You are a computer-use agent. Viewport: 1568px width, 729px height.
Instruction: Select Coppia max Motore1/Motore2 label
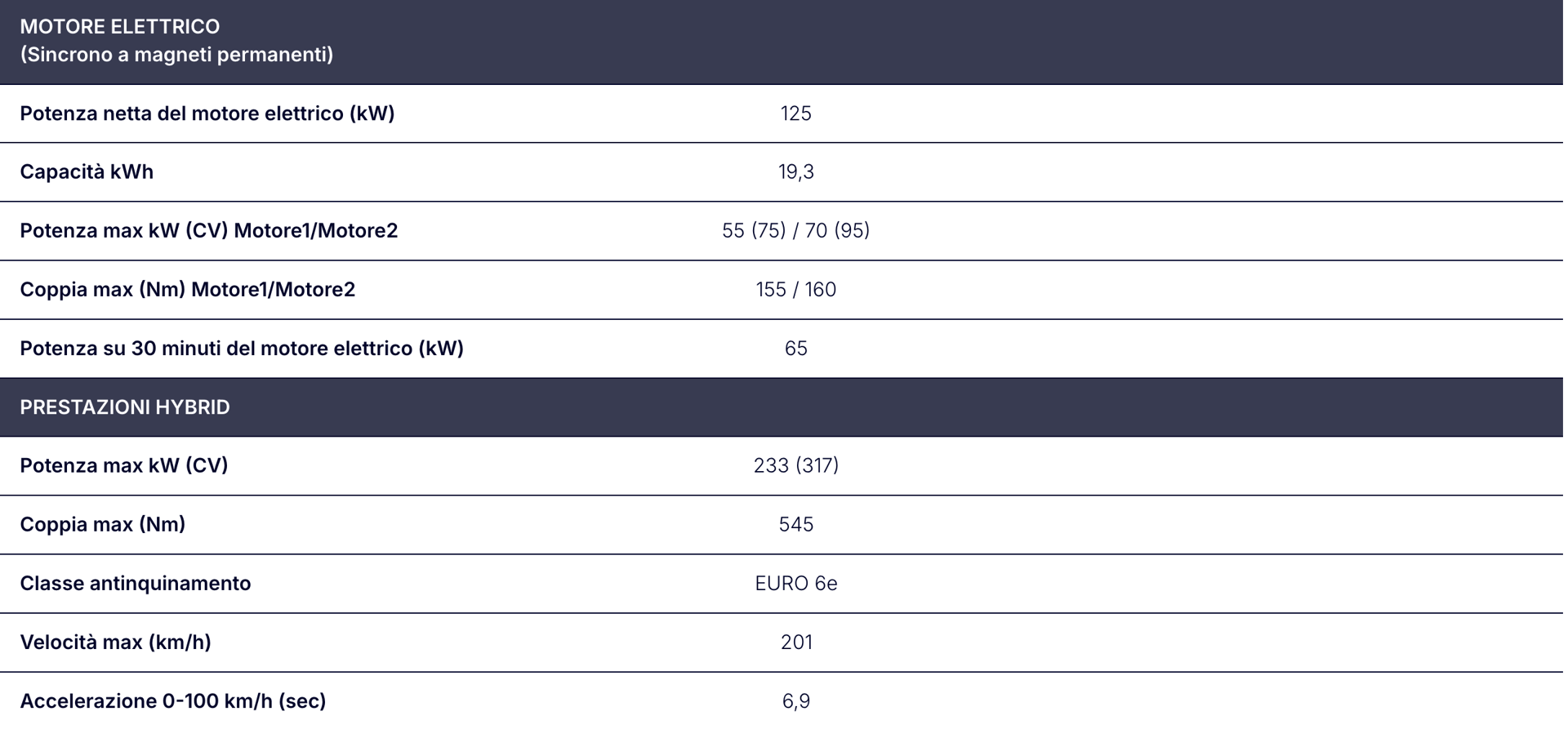[x=188, y=290]
